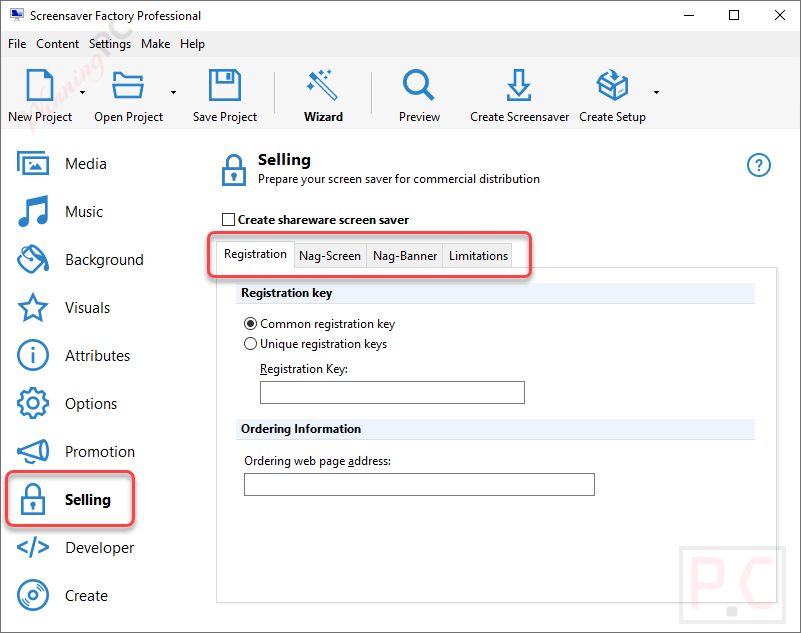Maximize the Screensaver Factory window

[x=734, y=15]
